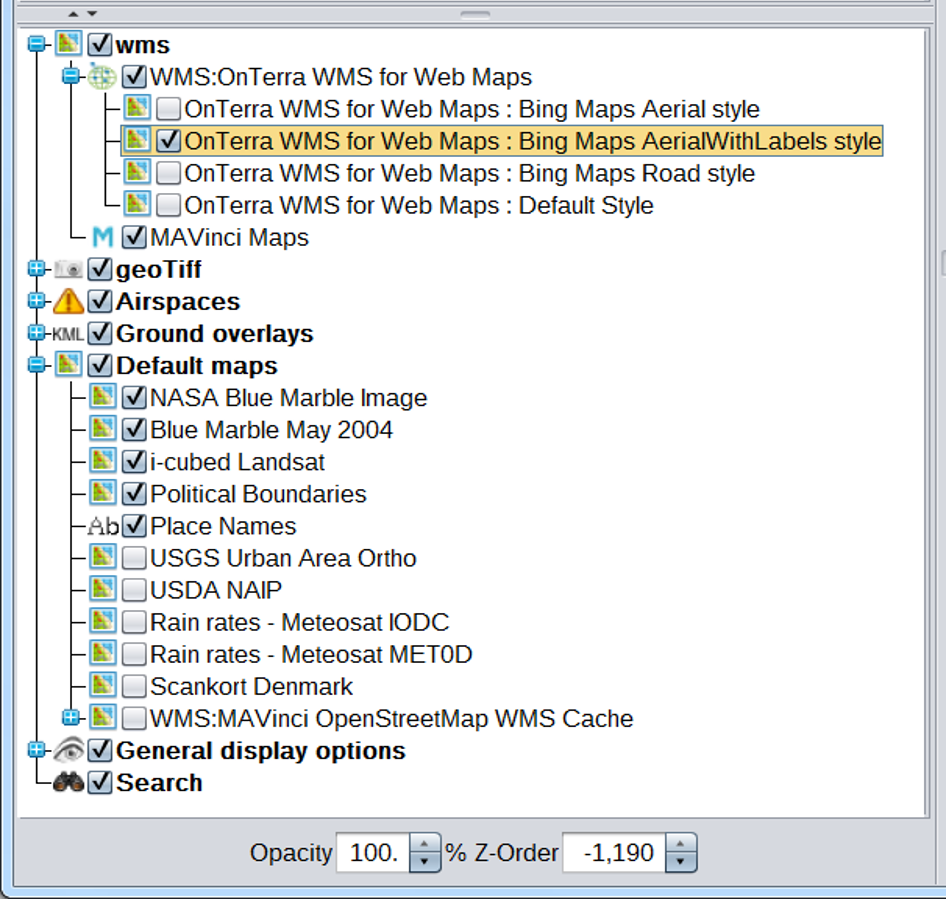The width and height of the screenshot is (946, 899).
Task: Select the i-cubed Landsat layer label
Action: pos(237,462)
